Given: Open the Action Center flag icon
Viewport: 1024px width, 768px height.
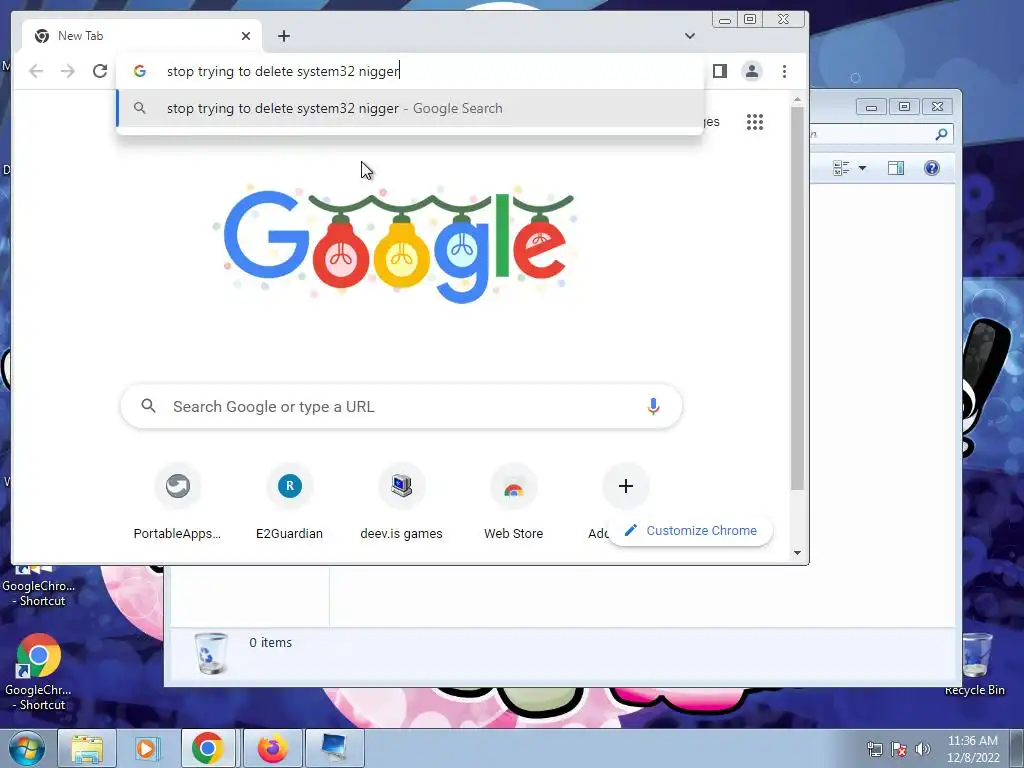Looking at the screenshot, I should pyautogui.click(x=899, y=749).
